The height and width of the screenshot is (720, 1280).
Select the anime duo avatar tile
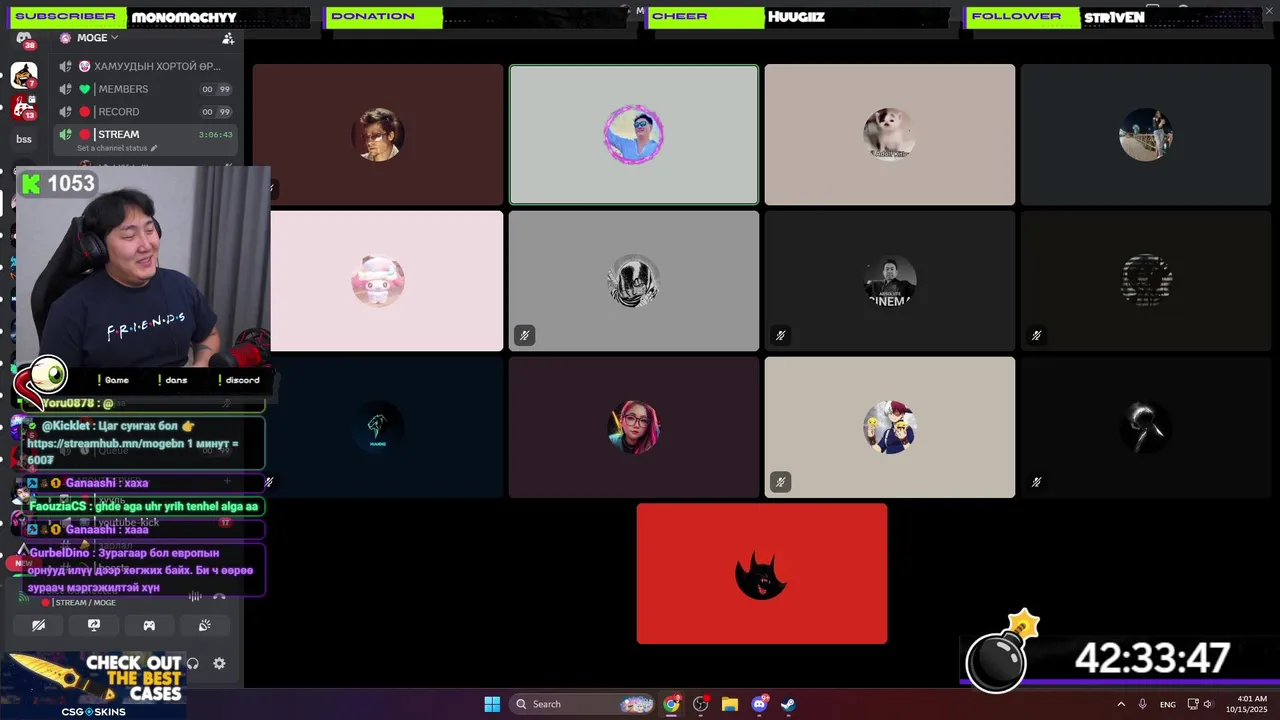pyautogui.click(x=890, y=427)
